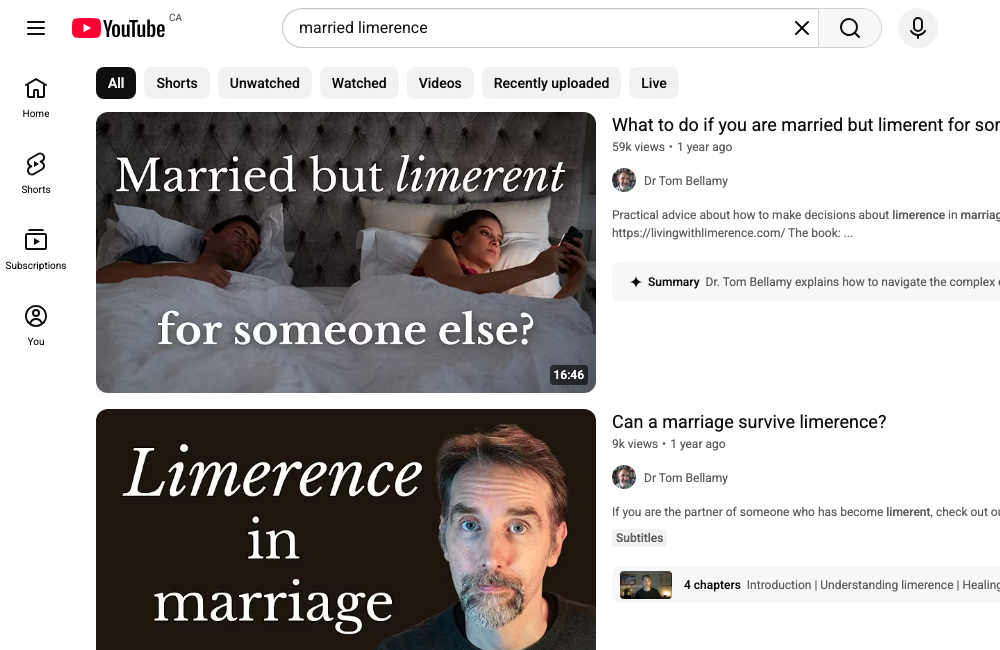Viewport: 1000px width, 650px height.
Task: Click channel avatar on first result
Action: tap(624, 181)
